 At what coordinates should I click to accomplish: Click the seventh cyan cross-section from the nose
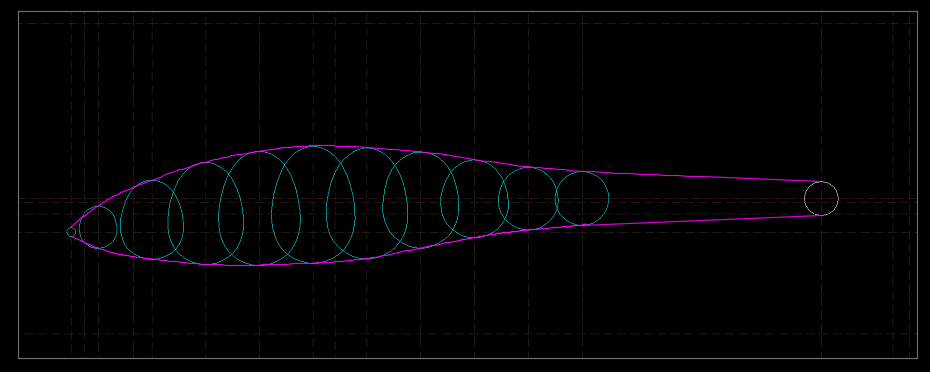(x=421, y=200)
